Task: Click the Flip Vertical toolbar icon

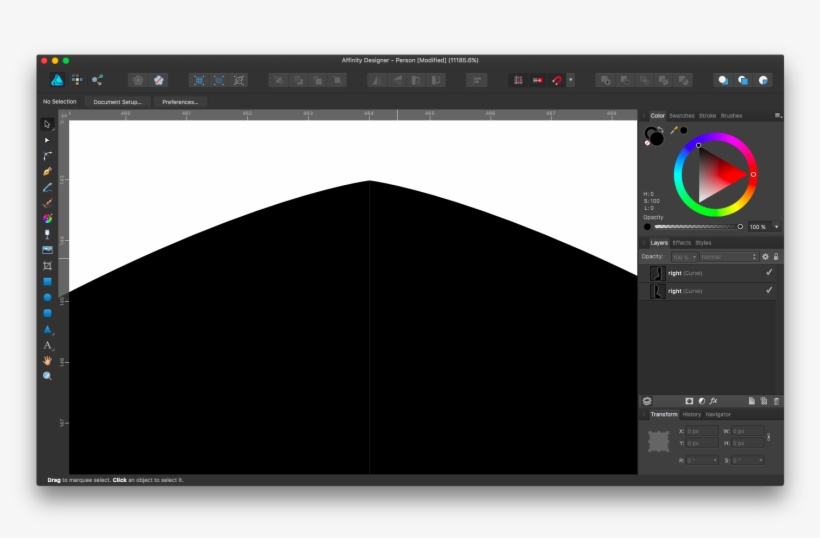Action: [397, 80]
